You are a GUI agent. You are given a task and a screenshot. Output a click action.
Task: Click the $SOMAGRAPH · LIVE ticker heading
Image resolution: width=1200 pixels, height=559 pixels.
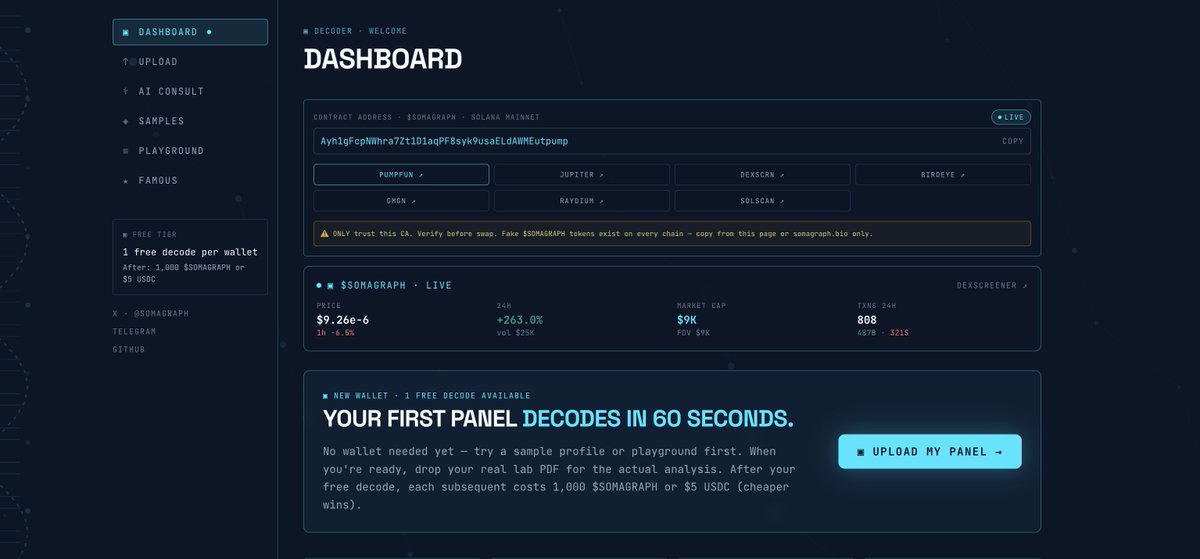click(384, 285)
